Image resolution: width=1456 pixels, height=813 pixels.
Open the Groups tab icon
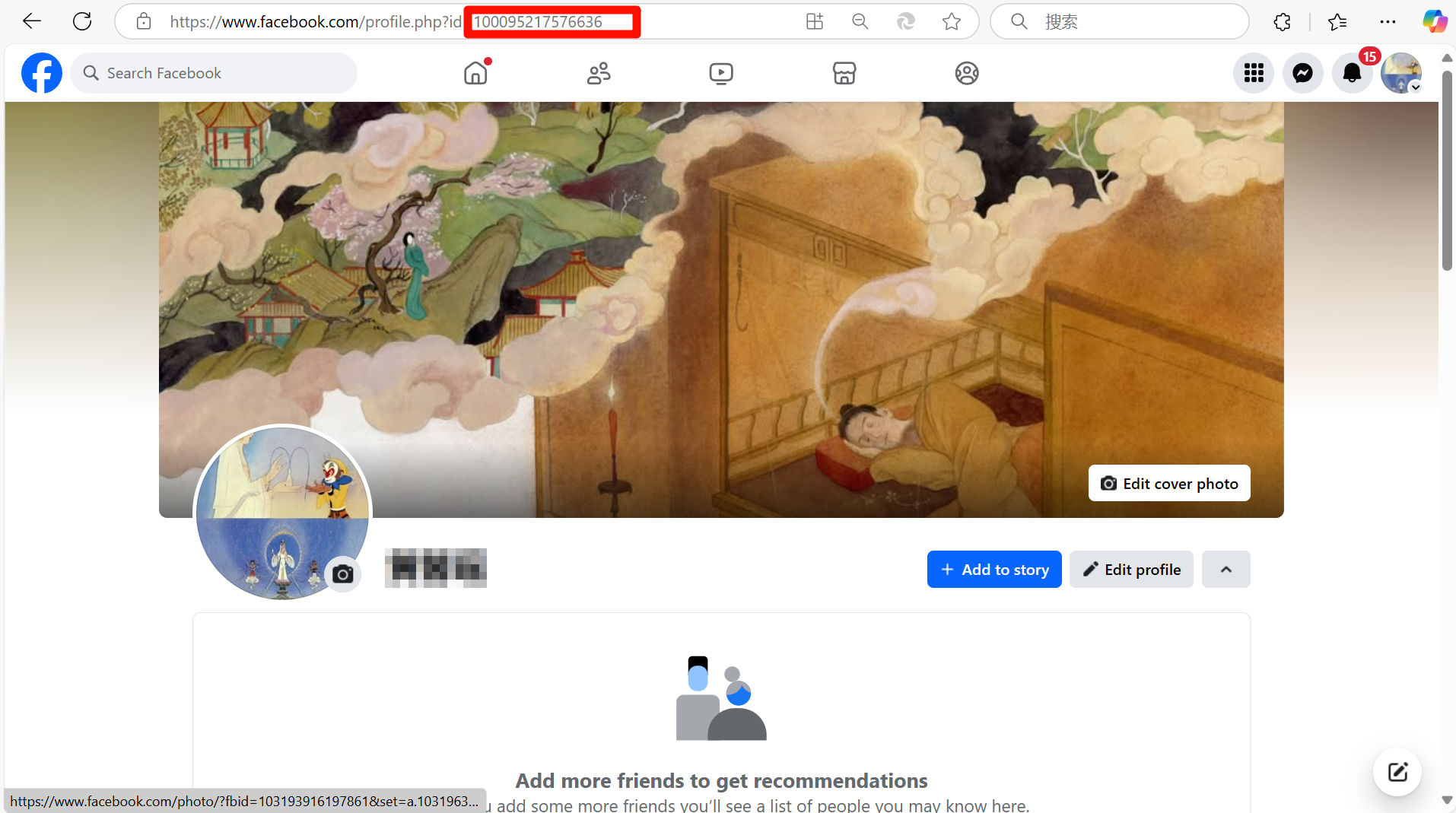(967, 73)
